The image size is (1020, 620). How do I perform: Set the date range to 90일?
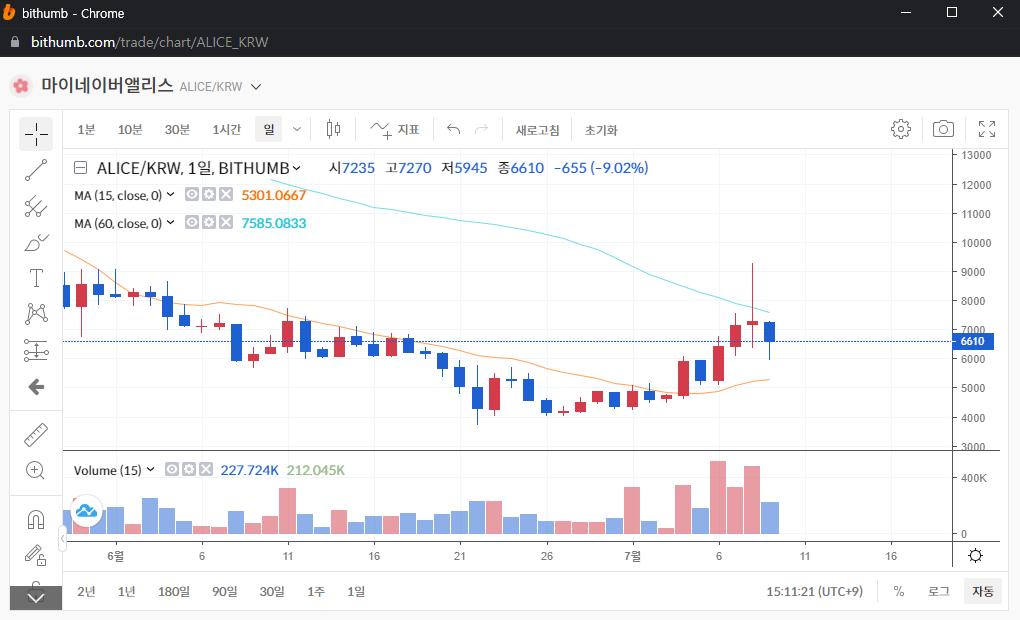[x=224, y=591]
